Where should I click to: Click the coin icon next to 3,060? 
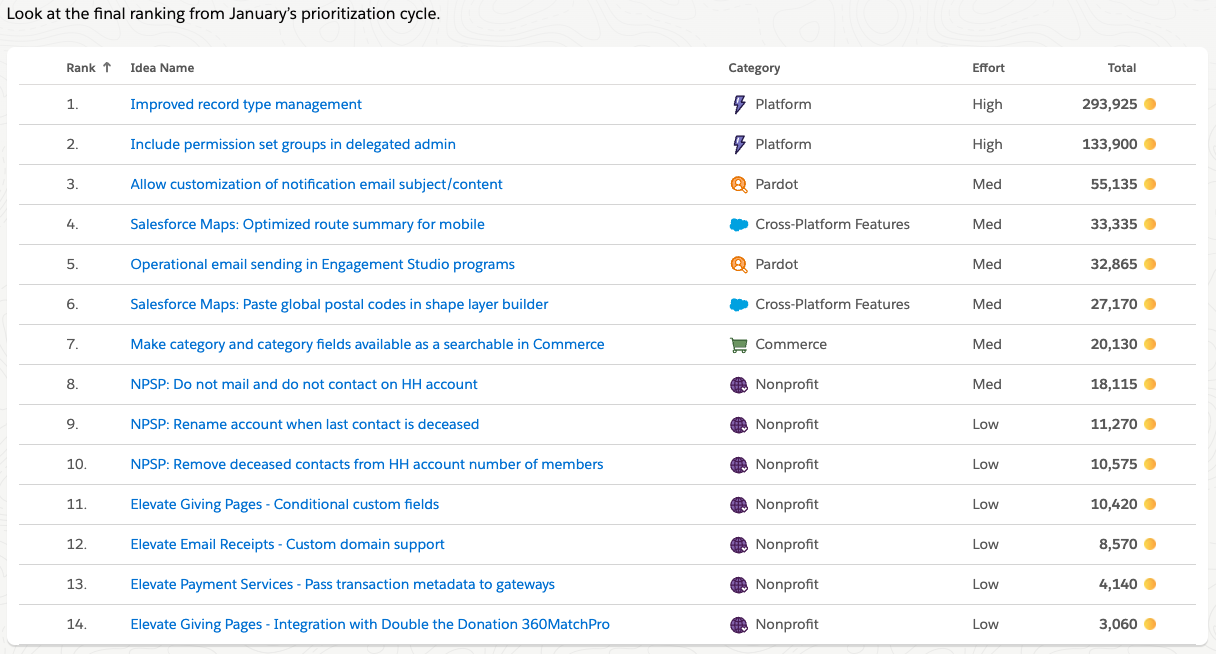point(1150,624)
